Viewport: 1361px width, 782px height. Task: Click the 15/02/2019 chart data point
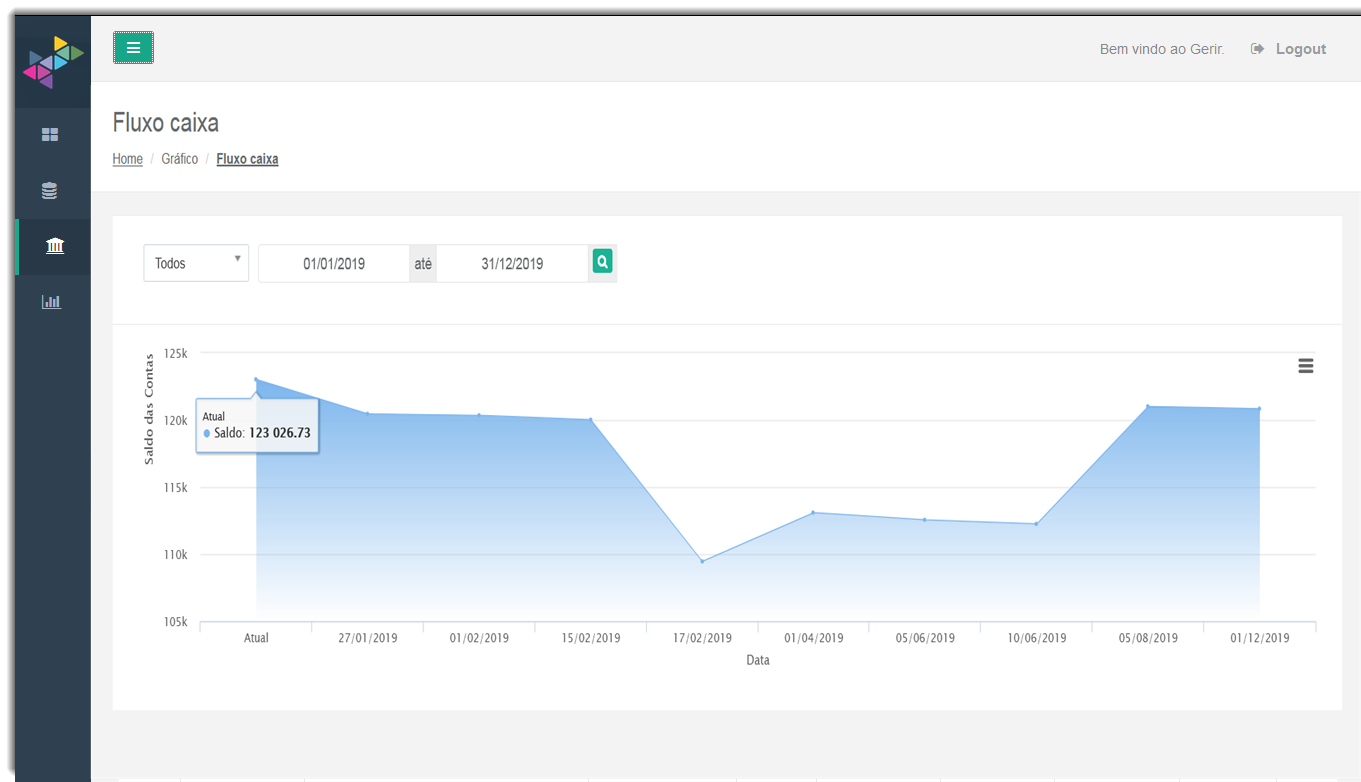coord(591,420)
